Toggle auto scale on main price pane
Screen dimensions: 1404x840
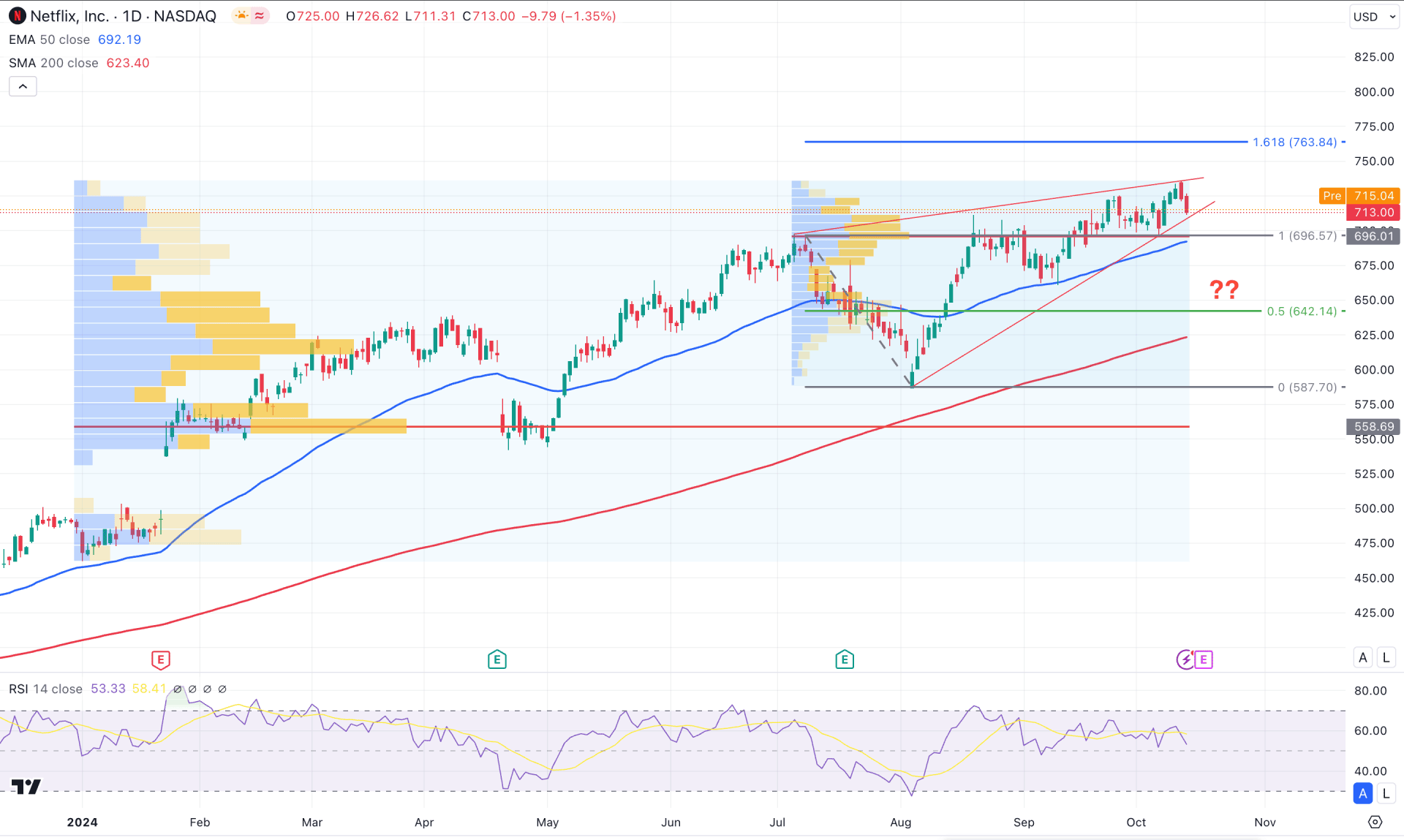(x=1363, y=658)
